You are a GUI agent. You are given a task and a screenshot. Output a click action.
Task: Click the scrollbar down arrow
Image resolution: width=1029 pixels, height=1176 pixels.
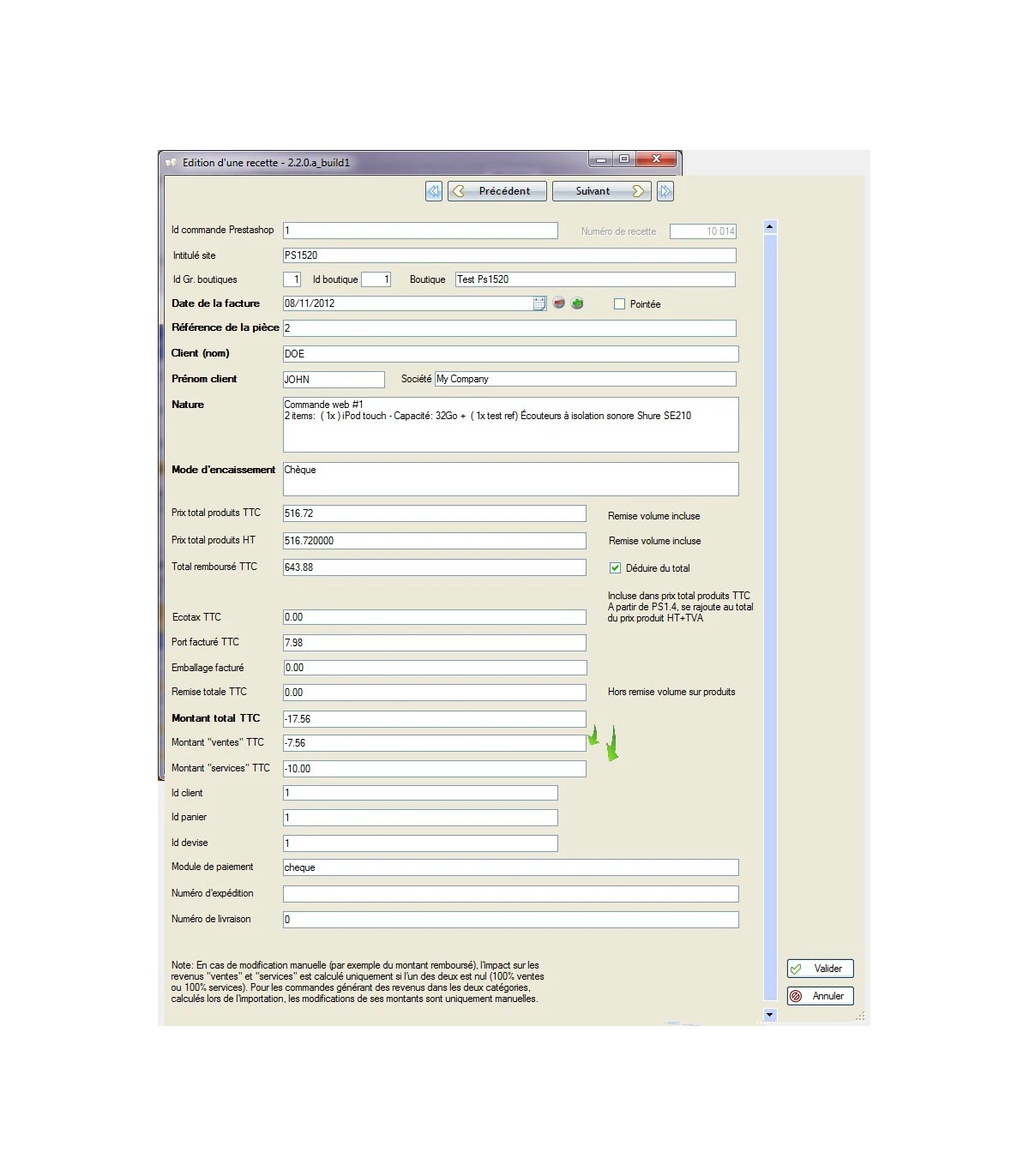click(770, 1015)
